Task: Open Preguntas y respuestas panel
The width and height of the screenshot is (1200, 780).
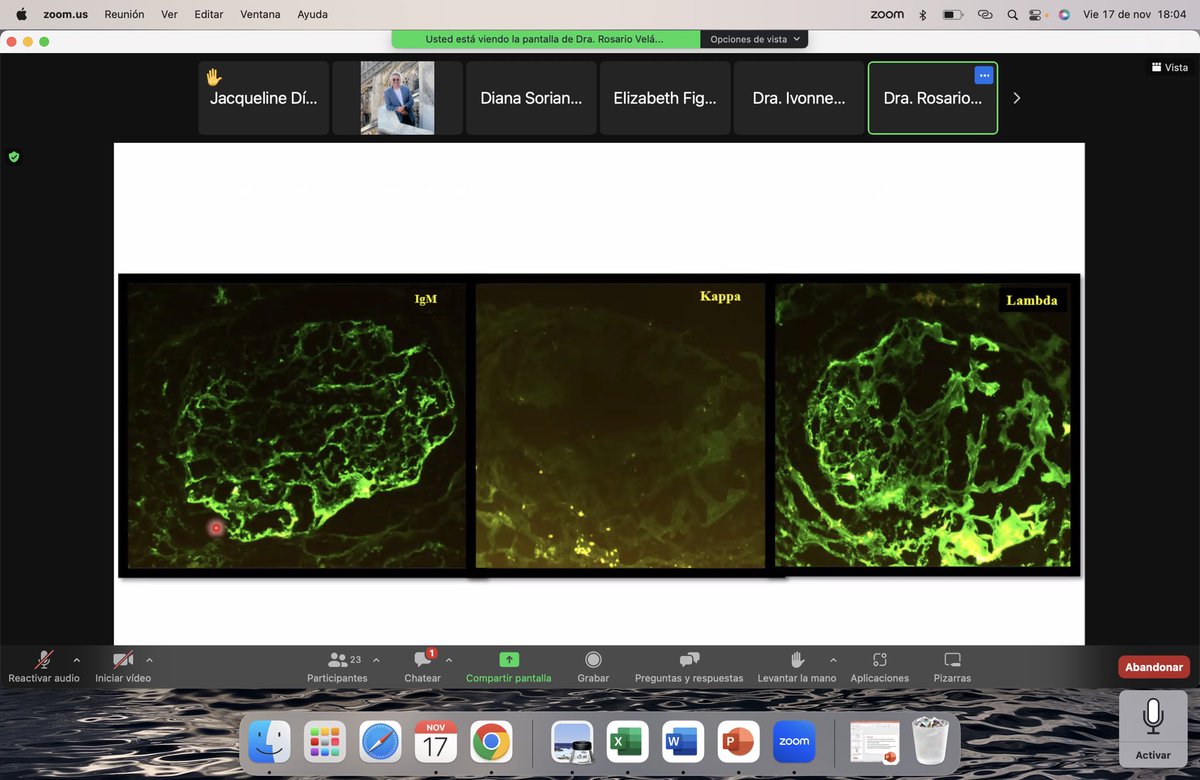Action: click(689, 667)
